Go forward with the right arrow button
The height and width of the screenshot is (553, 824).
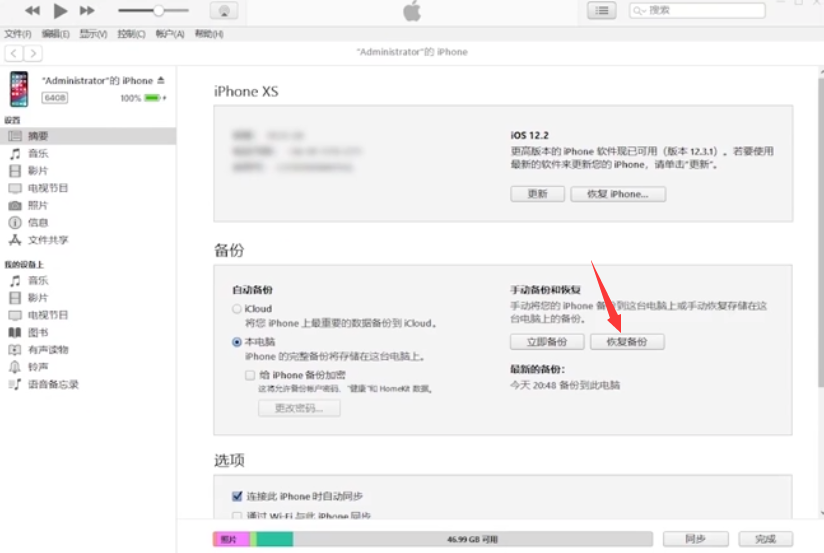pyautogui.click(x=33, y=53)
